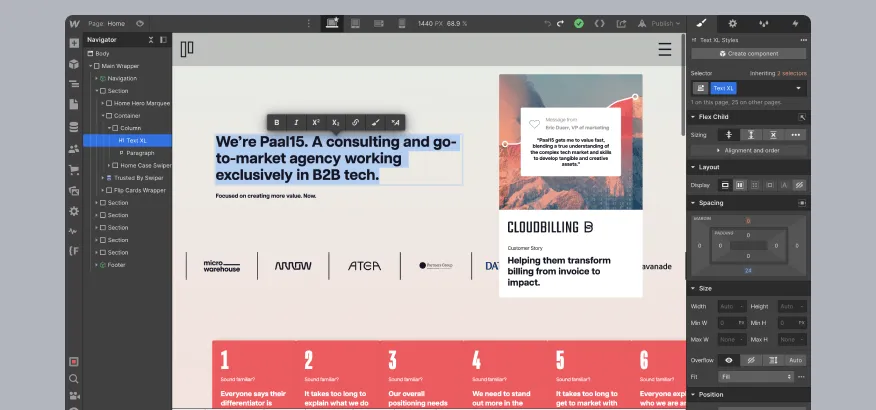Switch to the Element Settings gear tab
This screenshot has width=876, height=410.
[x=732, y=23]
